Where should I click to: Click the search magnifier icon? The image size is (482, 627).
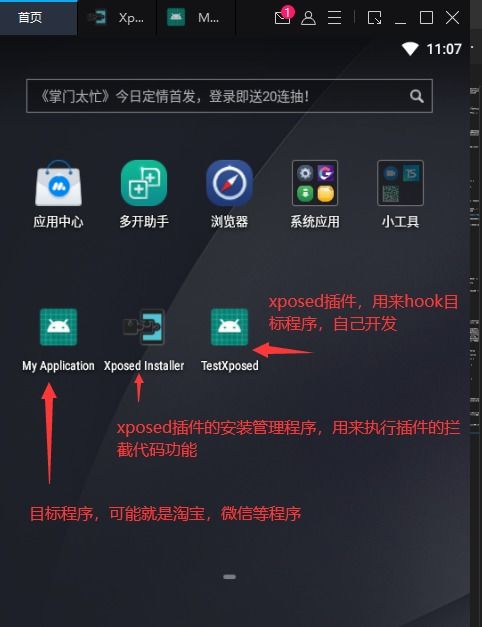[416, 96]
